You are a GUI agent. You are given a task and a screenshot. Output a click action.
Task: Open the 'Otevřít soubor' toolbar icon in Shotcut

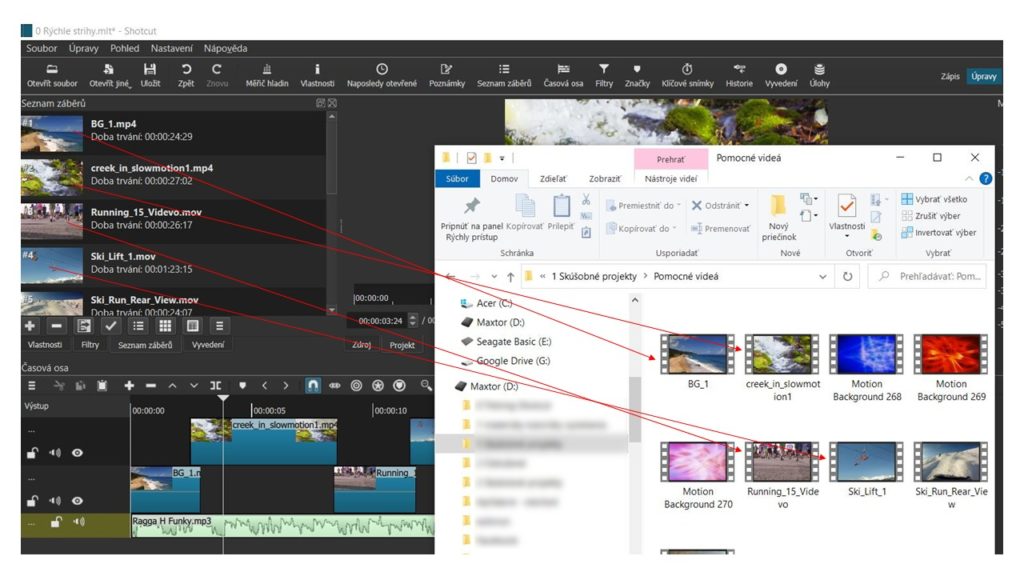[52, 75]
